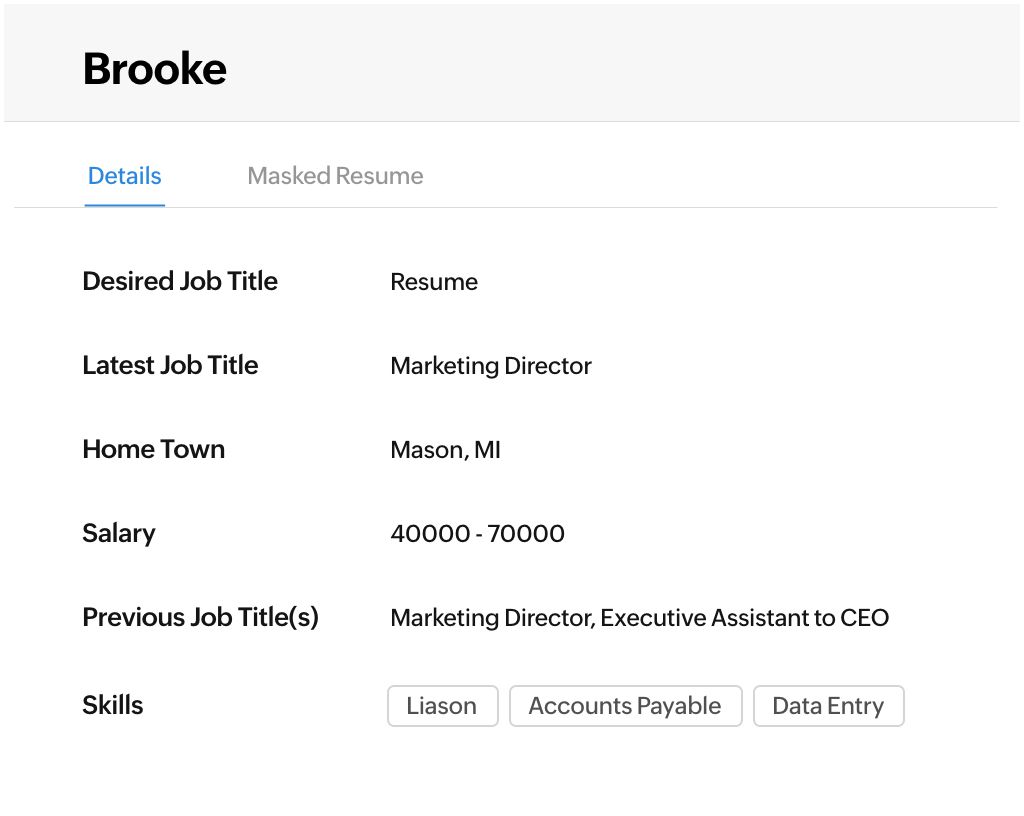Switch to the Masked Resume tab

click(x=335, y=176)
